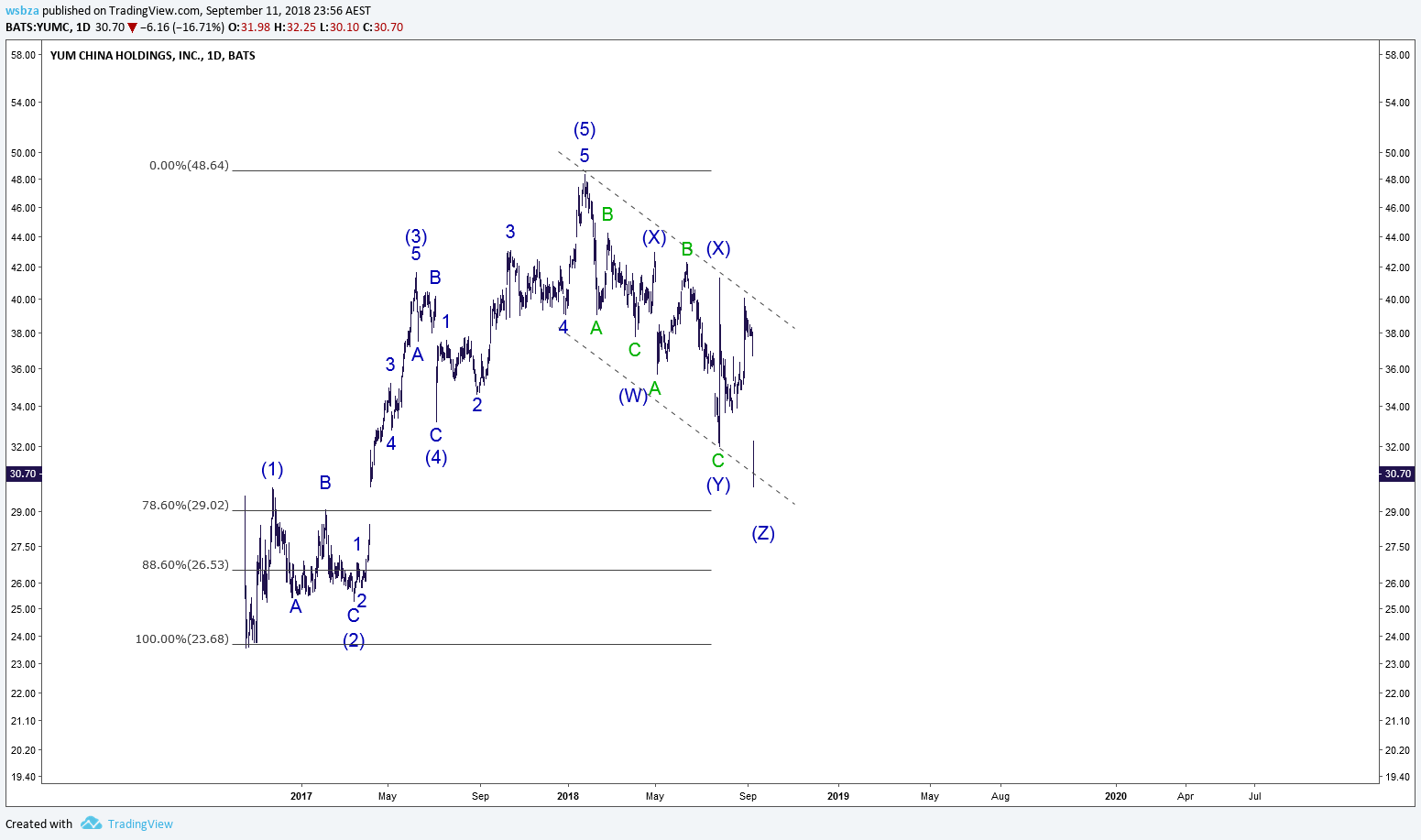This screenshot has width=1421, height=840.
Task: Click the 19.40 value on right price axis
Action: 1397,777
